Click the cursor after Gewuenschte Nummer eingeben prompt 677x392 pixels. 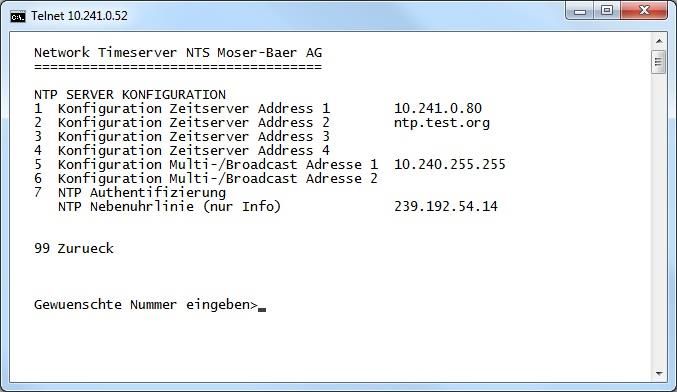pos(262,309)
